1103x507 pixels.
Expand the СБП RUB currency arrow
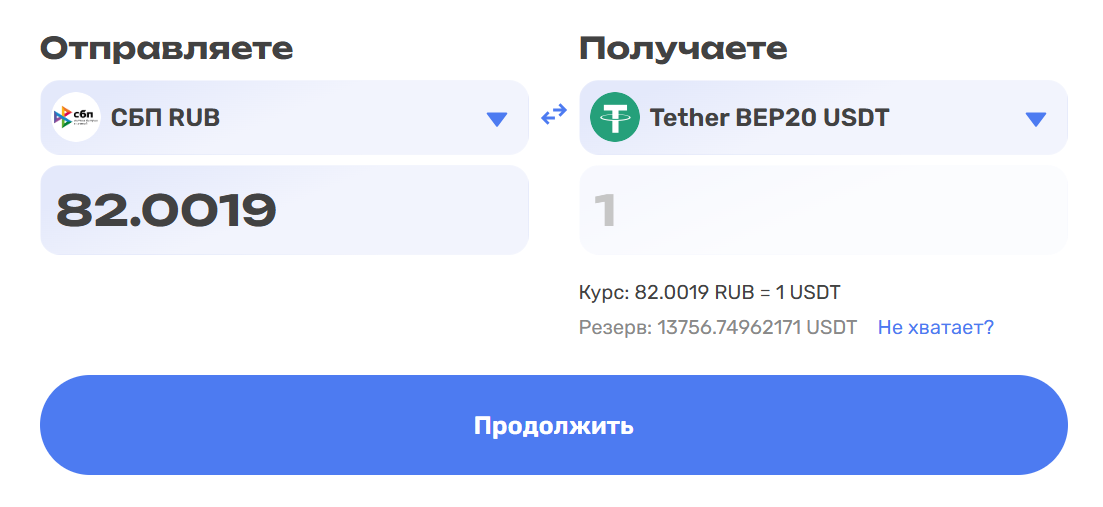[497, 119]
